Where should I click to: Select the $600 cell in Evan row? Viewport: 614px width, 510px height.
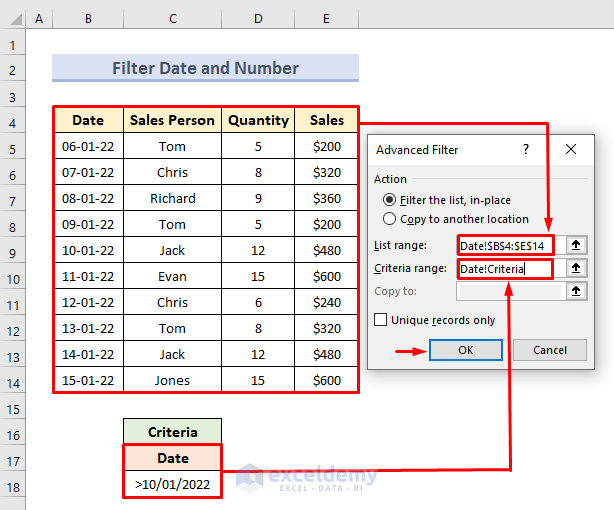327,276
